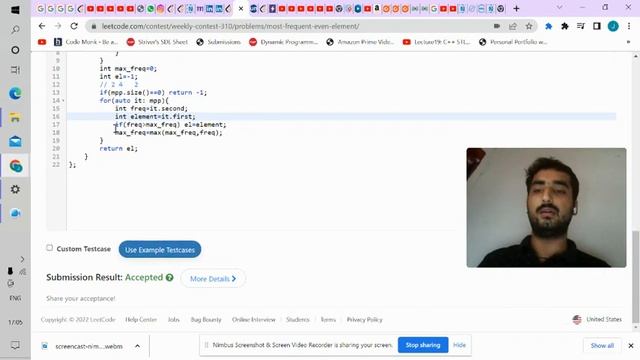Go forward with the browser forward arrow
This screenshot has width=640, height=360.
58,26
